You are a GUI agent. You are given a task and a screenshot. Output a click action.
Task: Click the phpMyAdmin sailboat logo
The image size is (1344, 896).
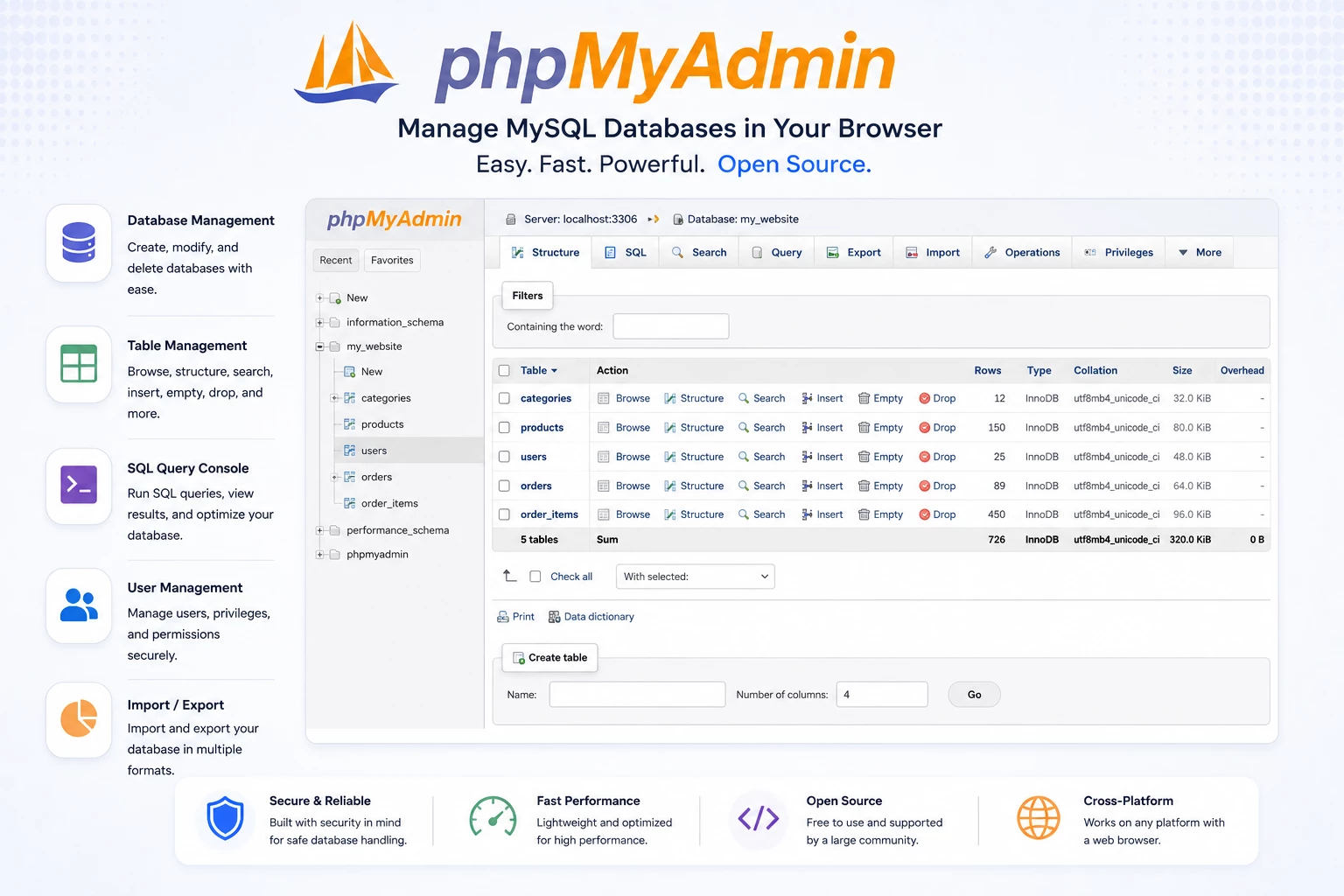[346, 61]
